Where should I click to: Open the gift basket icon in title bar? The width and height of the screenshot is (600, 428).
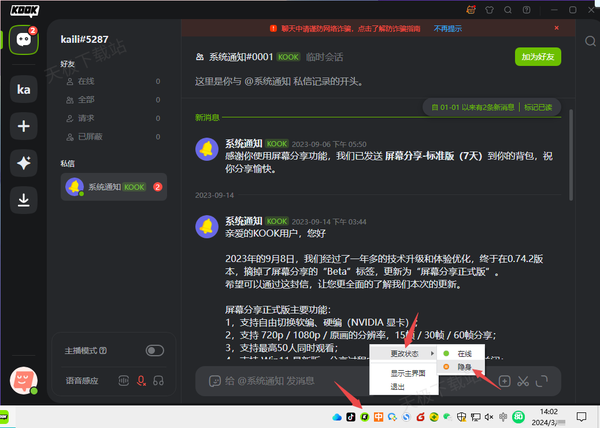(471, 10)
